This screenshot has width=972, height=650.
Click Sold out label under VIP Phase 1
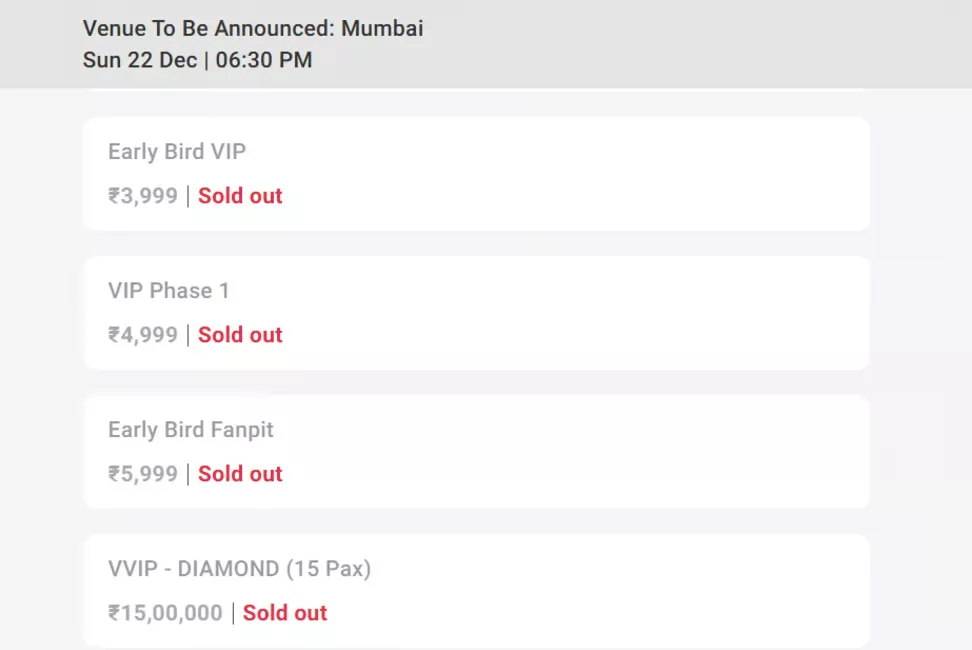pyautogui.click(x=240, y=335)
